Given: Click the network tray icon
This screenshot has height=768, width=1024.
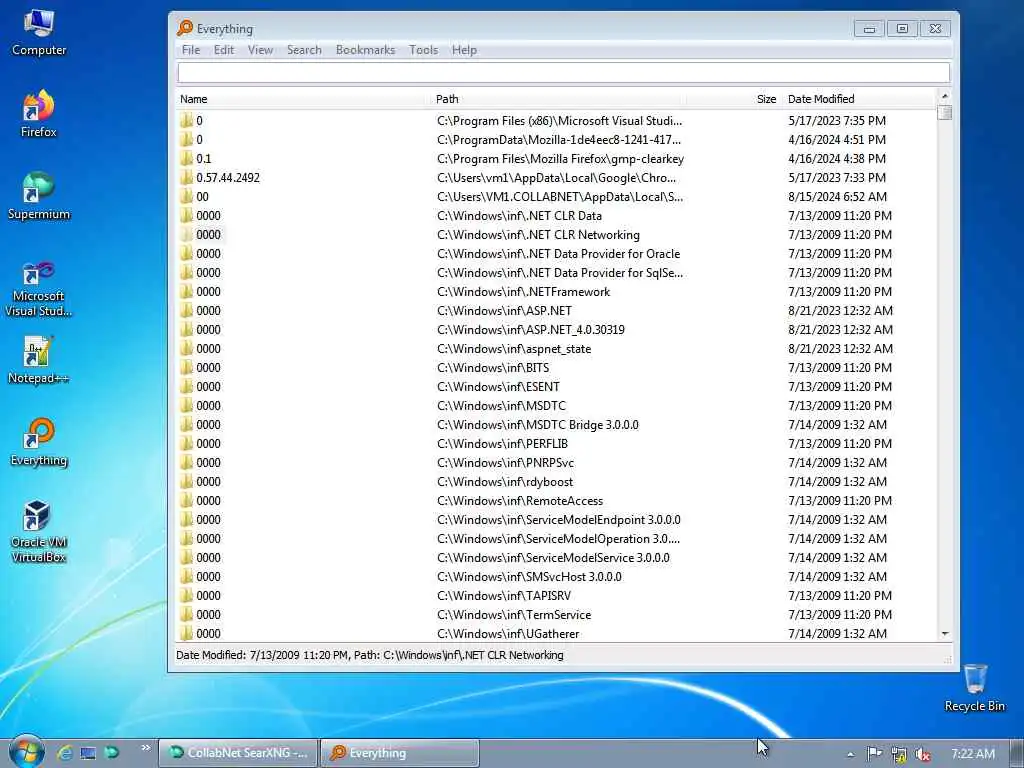Looking at the screenshot, I should click(x=899, y=754).
